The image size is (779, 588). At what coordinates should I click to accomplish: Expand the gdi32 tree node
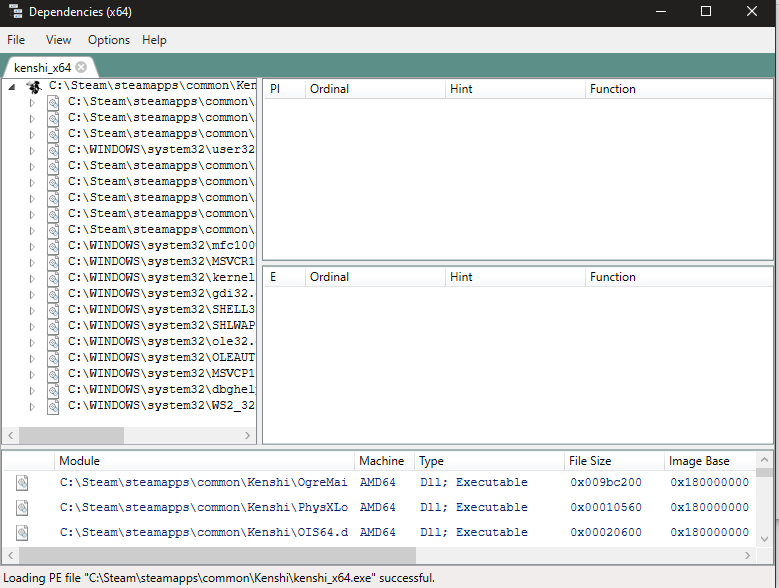tap(32, 294)
